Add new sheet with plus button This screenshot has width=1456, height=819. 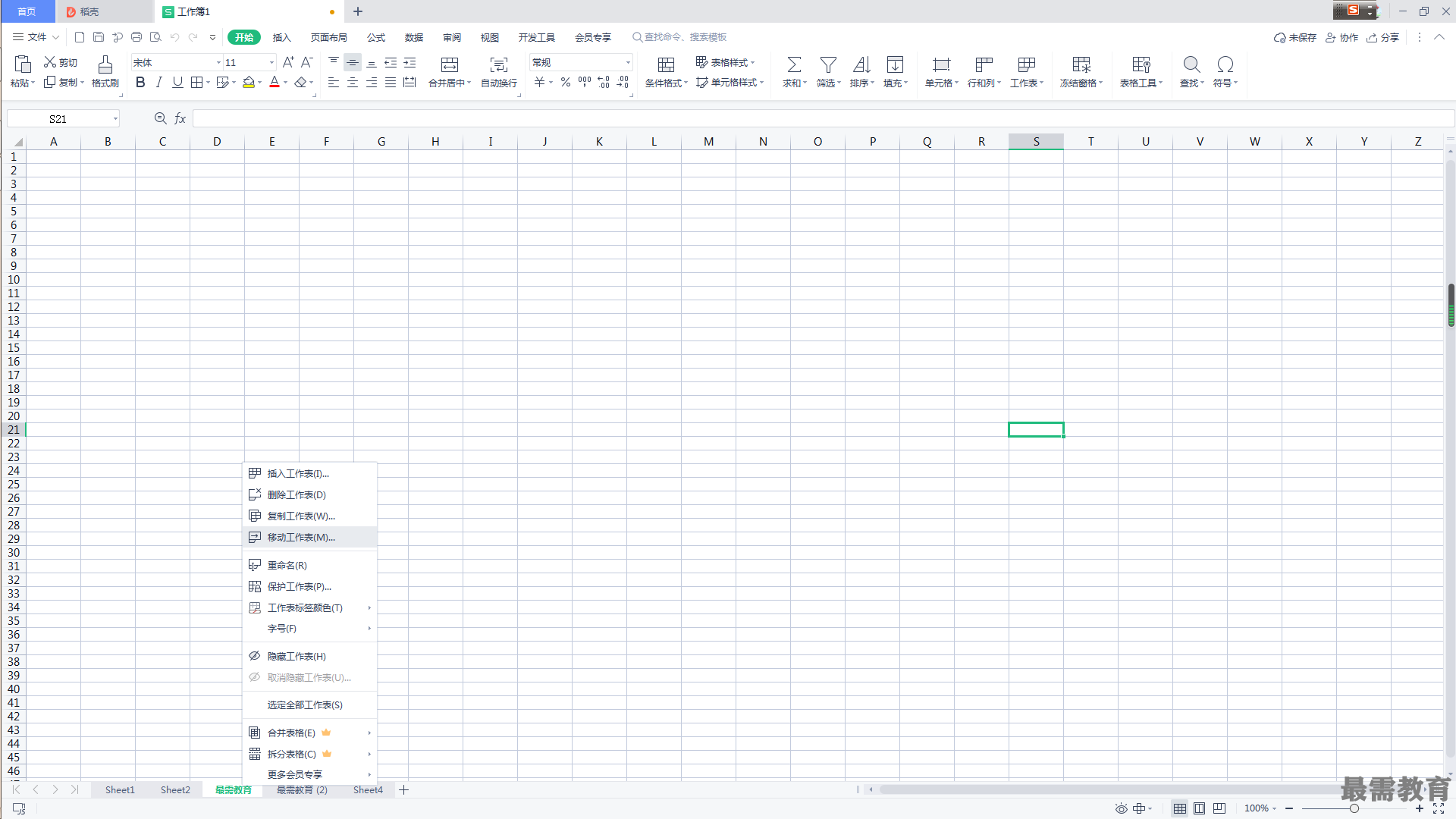(x=404, y=789)
